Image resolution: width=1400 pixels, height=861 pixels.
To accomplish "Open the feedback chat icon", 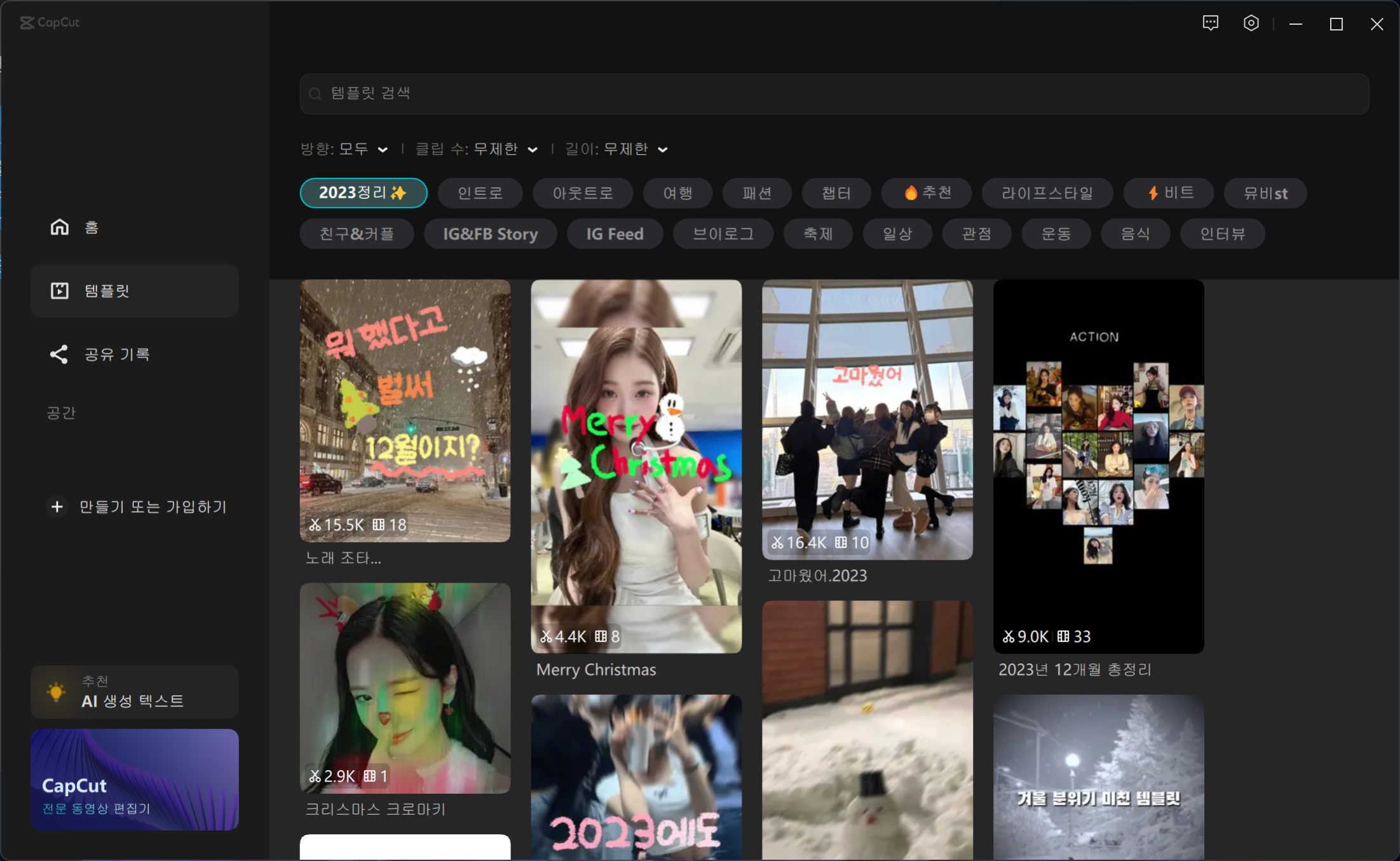I will coord(1210,24).
